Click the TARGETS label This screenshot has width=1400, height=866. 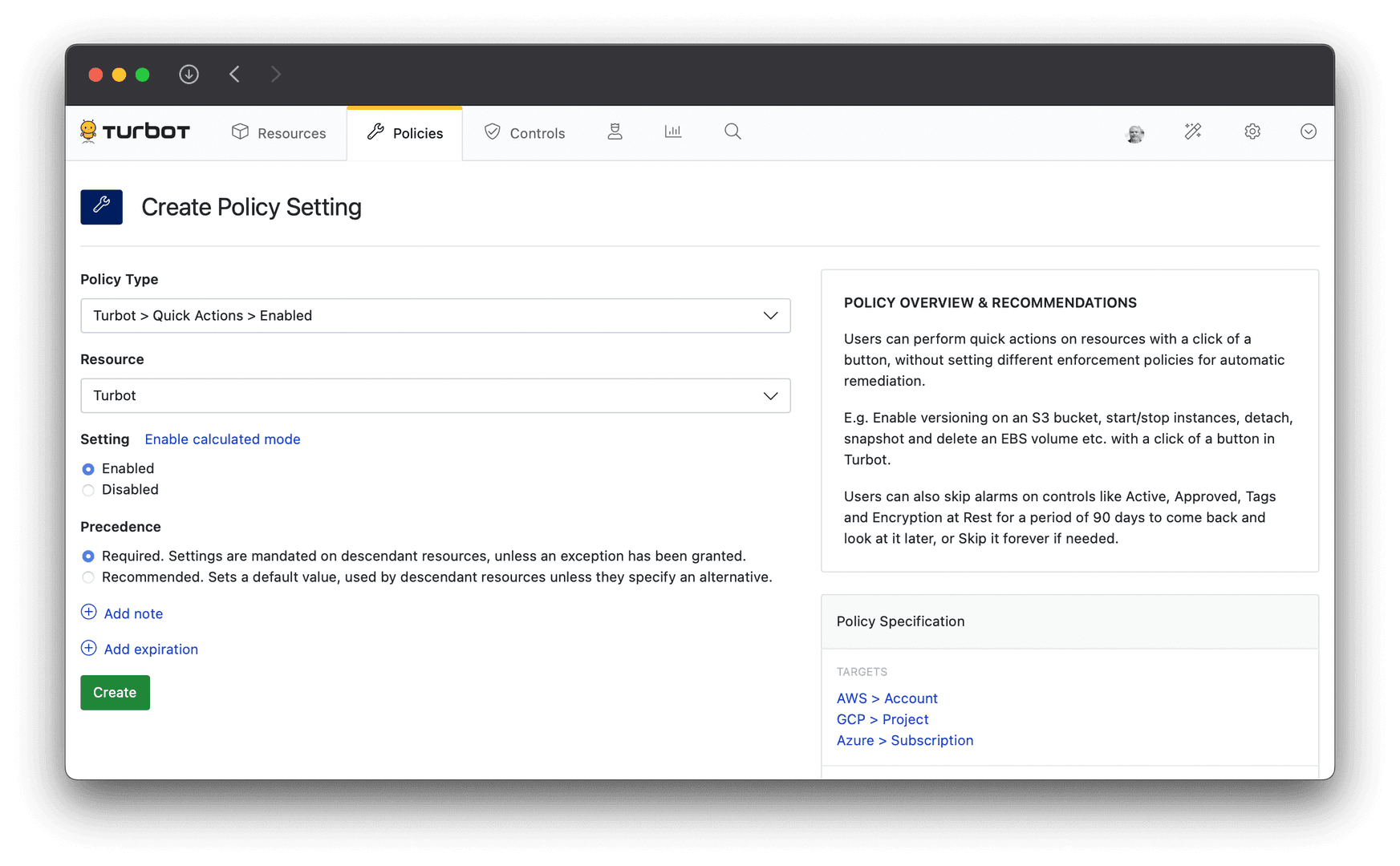click(x=862, y=672)
